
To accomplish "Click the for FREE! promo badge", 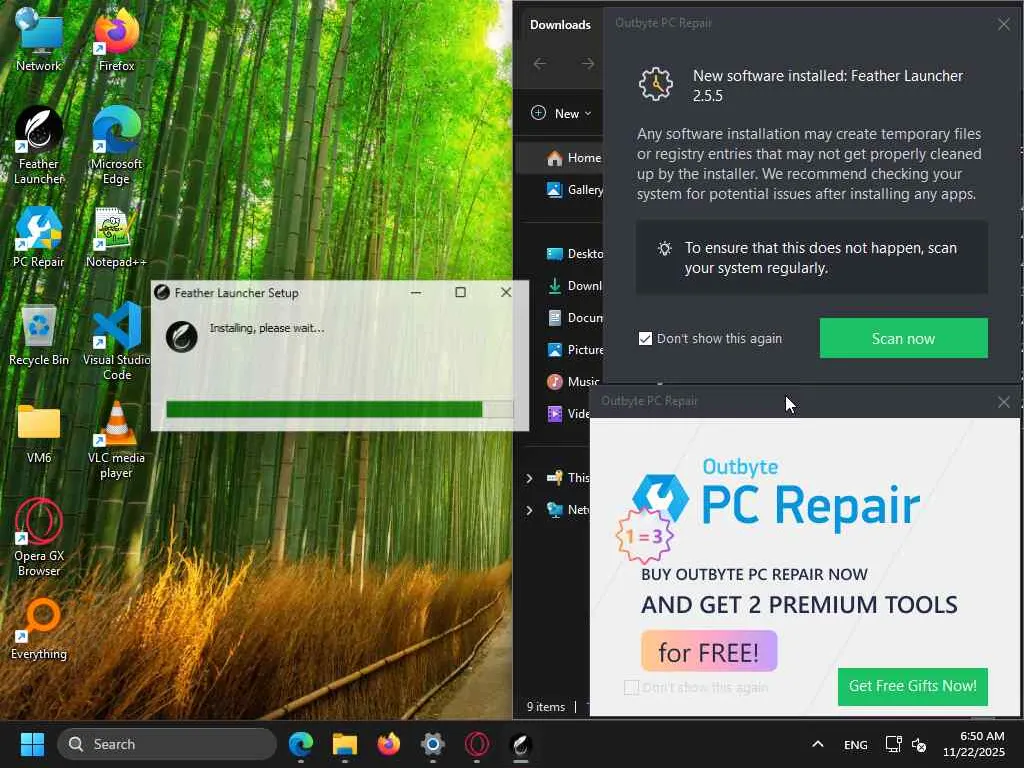I will (x=709, y=651).
